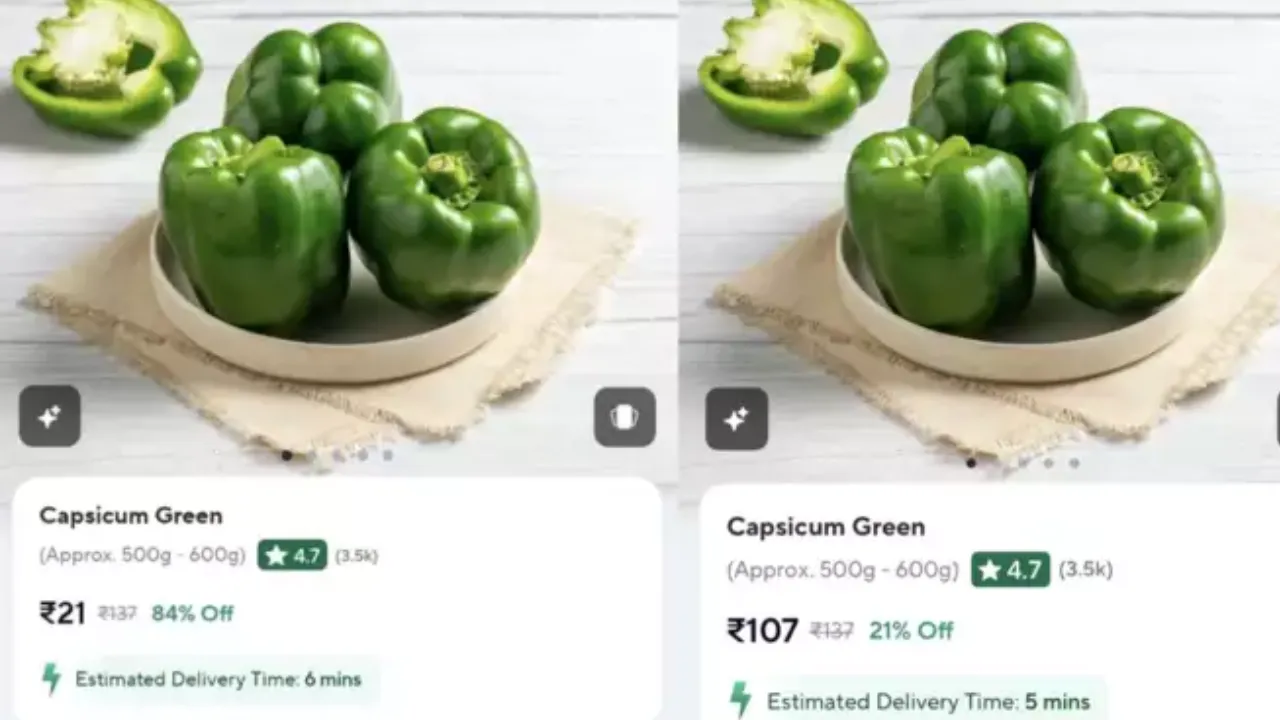Click the ₹21 price text
This screenshot has width=1280, height=720.
(x=62, y=612)
